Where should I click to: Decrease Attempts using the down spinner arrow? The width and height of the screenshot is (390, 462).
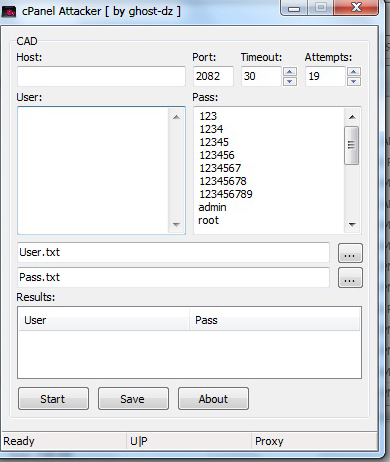pos(354,81)
